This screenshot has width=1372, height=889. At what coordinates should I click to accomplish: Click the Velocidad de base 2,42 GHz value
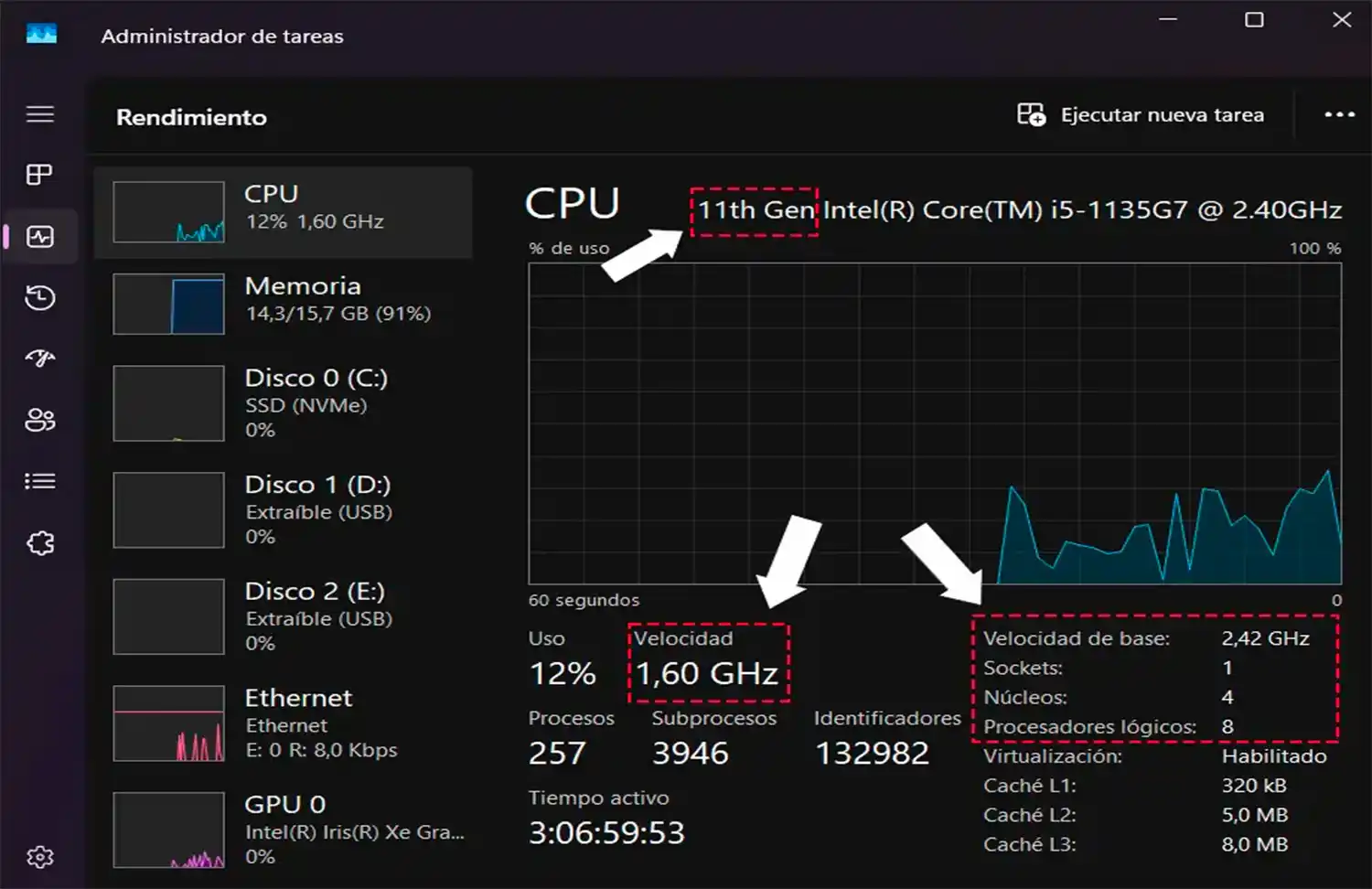pos(1266,638)
